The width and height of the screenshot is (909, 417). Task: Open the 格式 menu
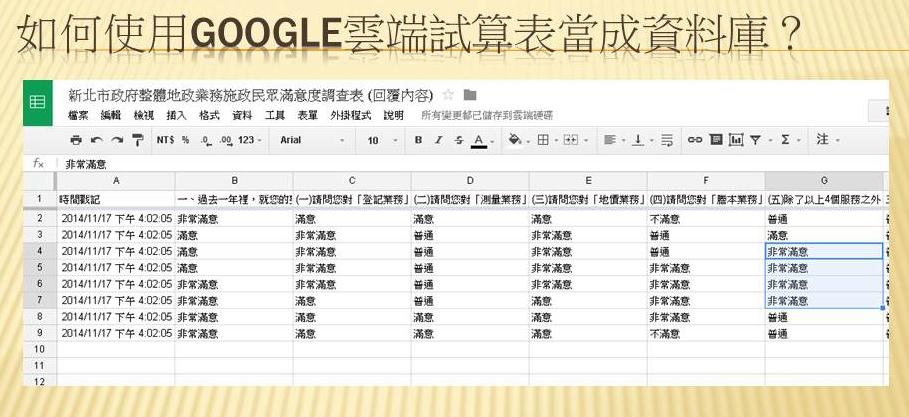209,115
